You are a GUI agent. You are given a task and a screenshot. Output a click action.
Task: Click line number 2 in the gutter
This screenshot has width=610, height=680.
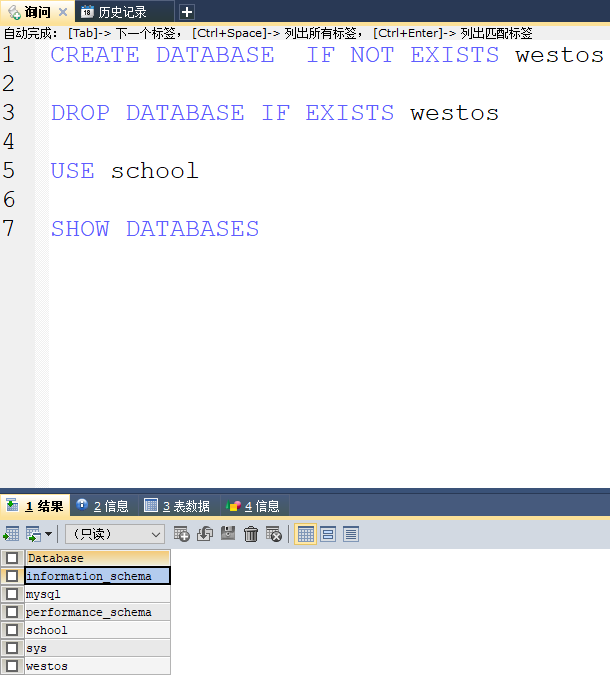click(8, 83)
